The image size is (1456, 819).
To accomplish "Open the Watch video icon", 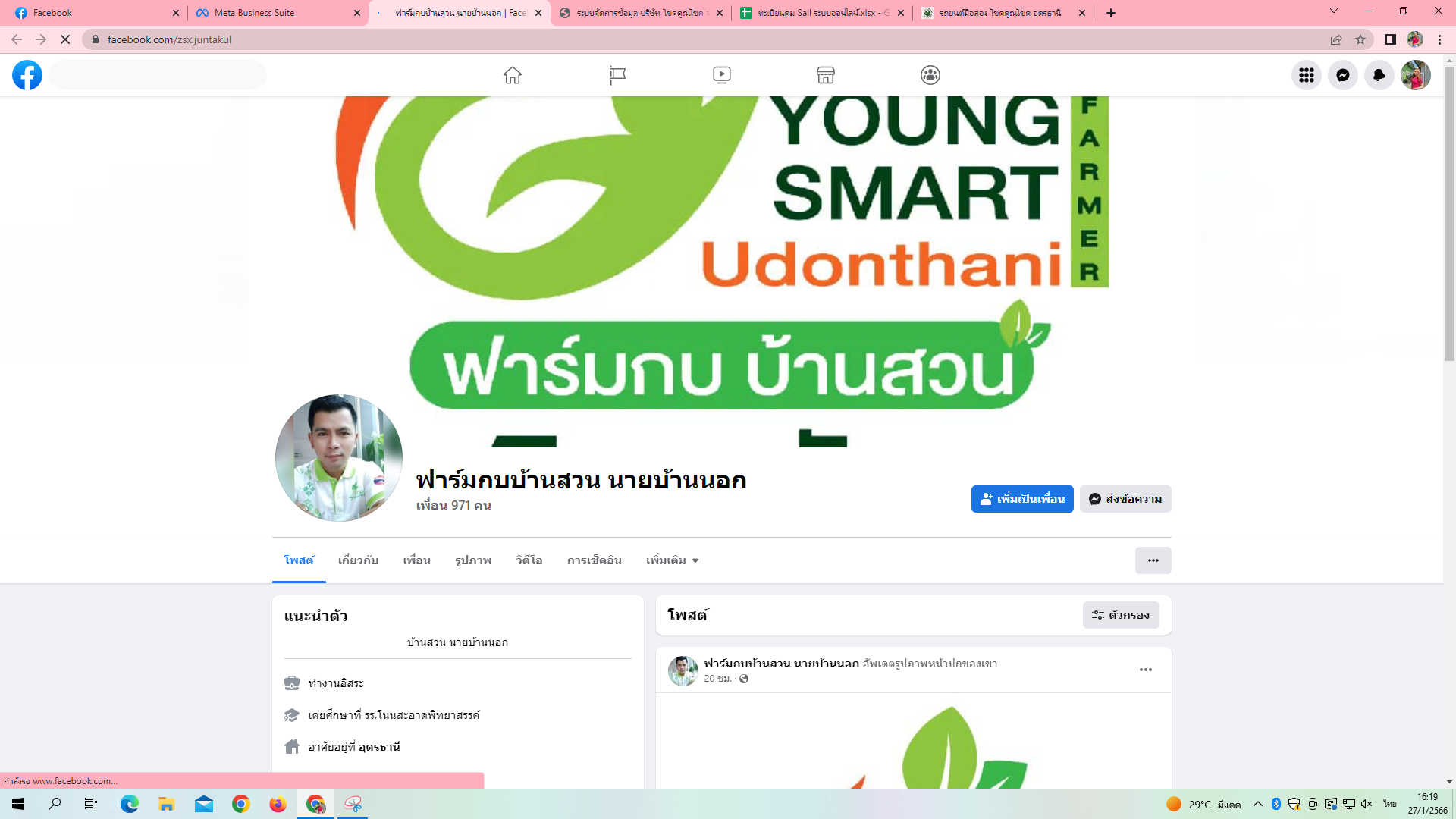I will tap(722, 75).
